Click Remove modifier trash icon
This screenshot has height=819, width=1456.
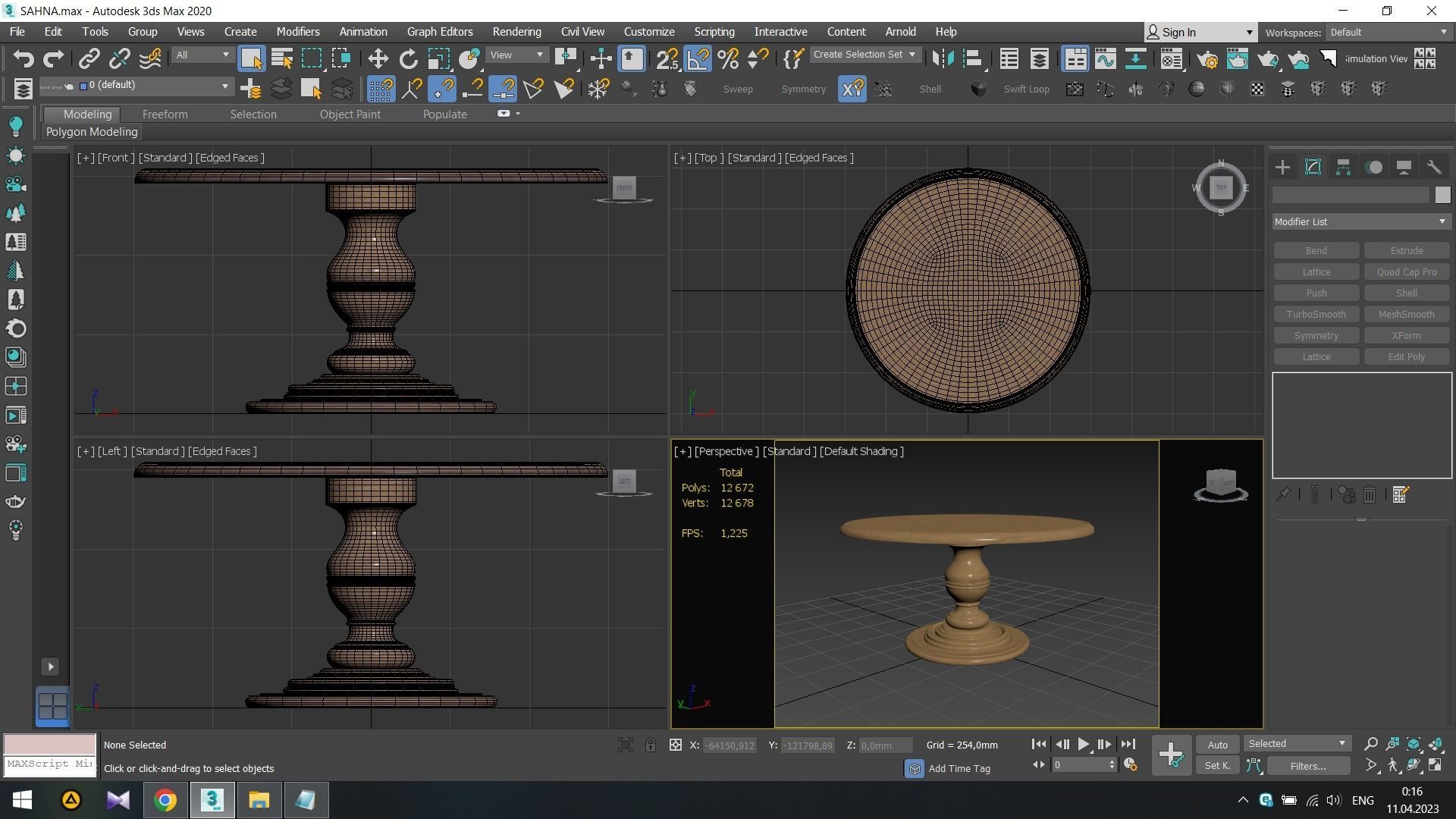(x=1370, y=495)
